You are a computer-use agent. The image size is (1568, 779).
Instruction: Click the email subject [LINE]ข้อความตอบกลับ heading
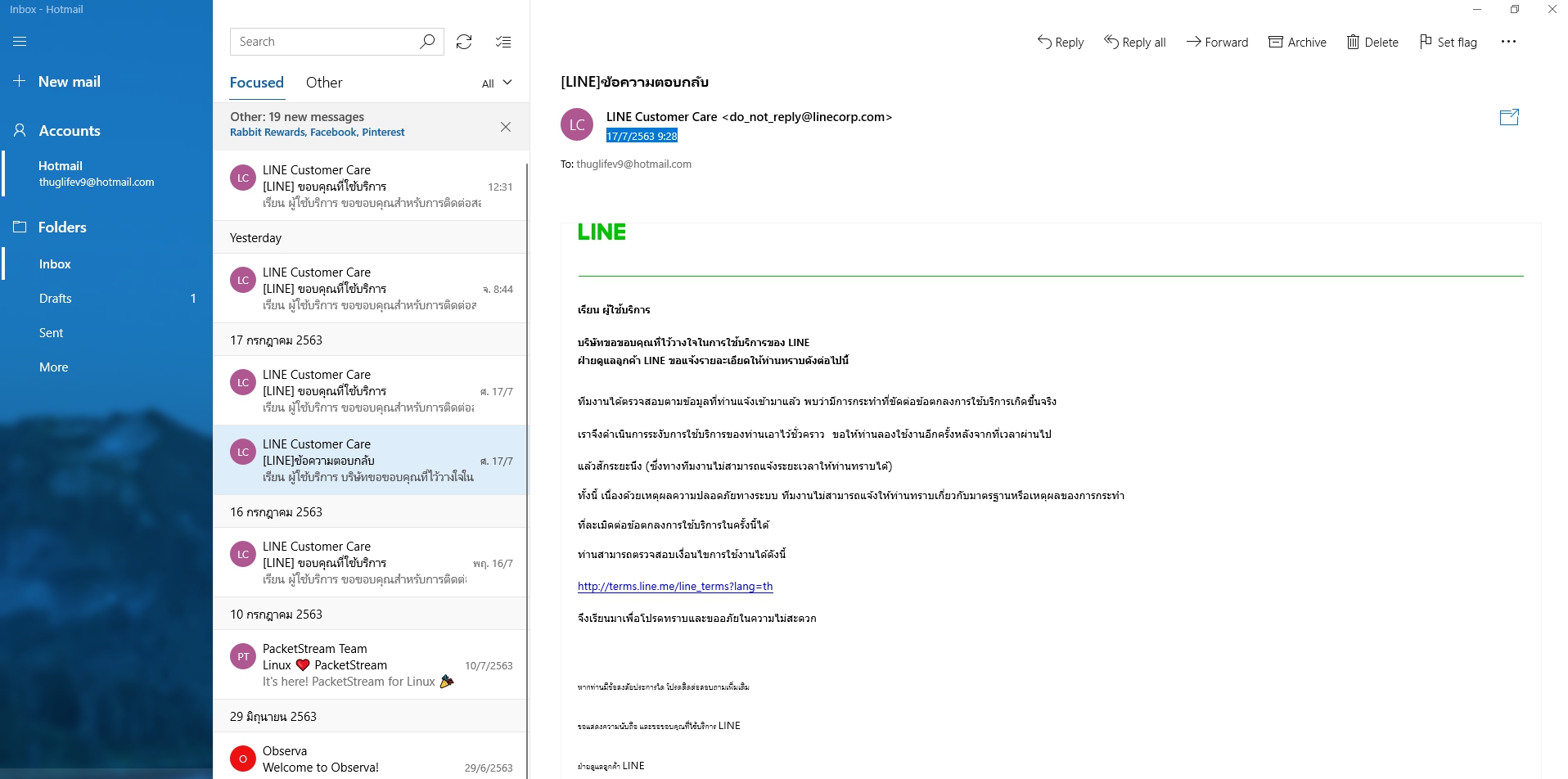pos(634,82)
